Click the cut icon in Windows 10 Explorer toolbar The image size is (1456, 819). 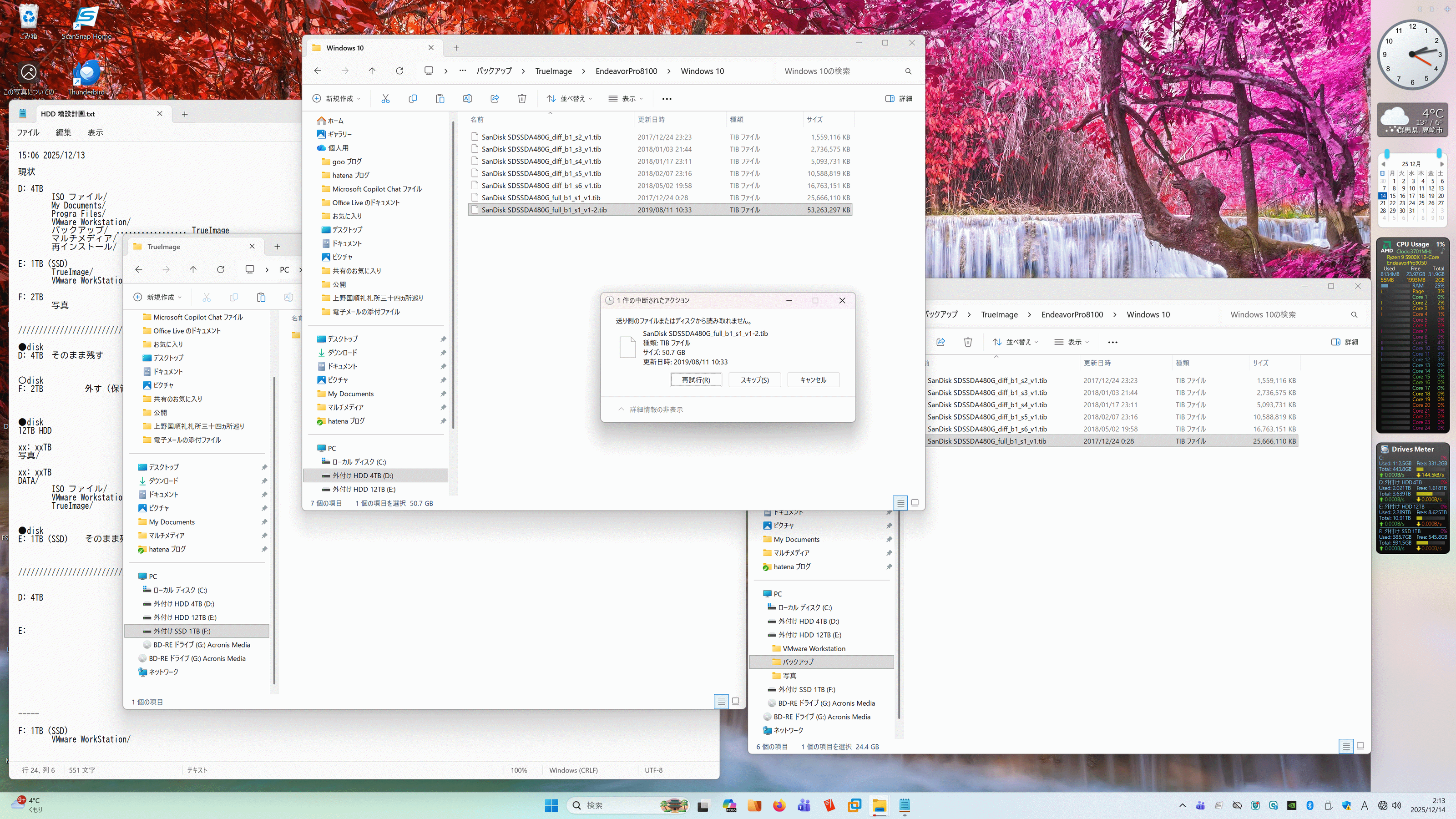(385, 99)
